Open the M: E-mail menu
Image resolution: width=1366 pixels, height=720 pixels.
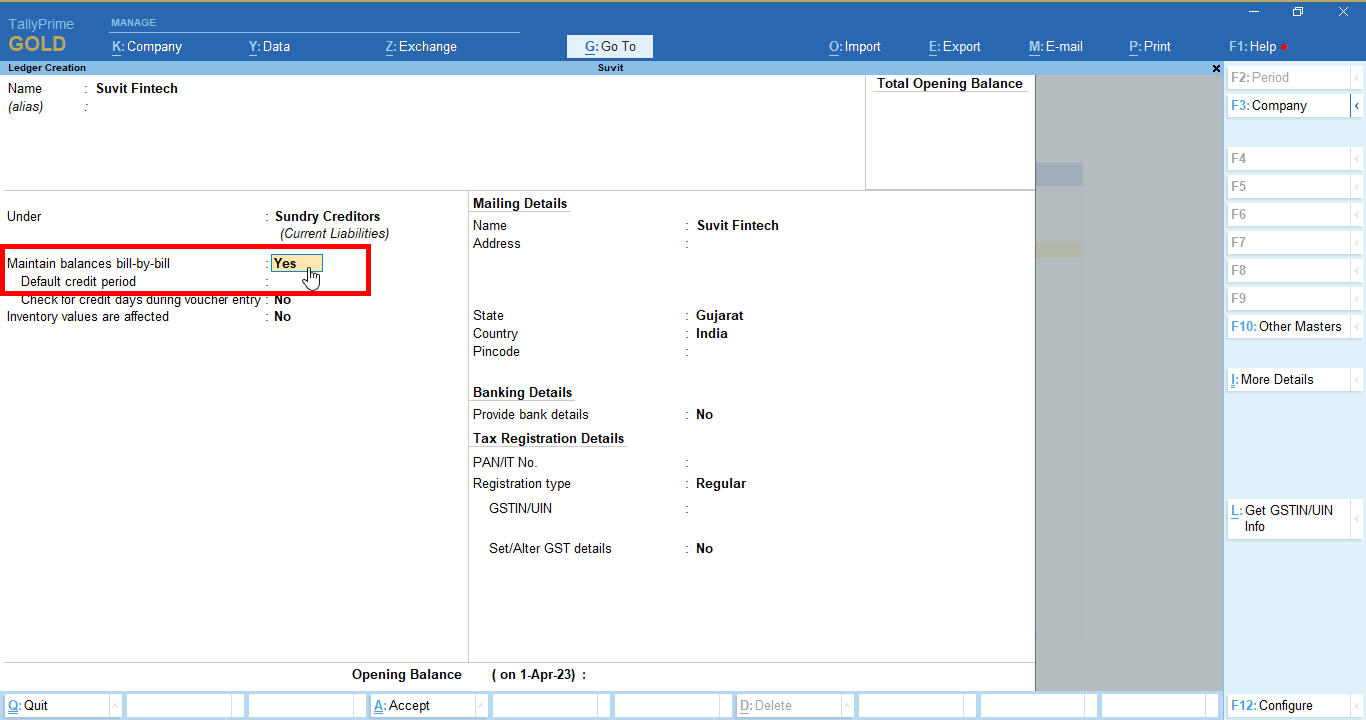pos(1056,46)
